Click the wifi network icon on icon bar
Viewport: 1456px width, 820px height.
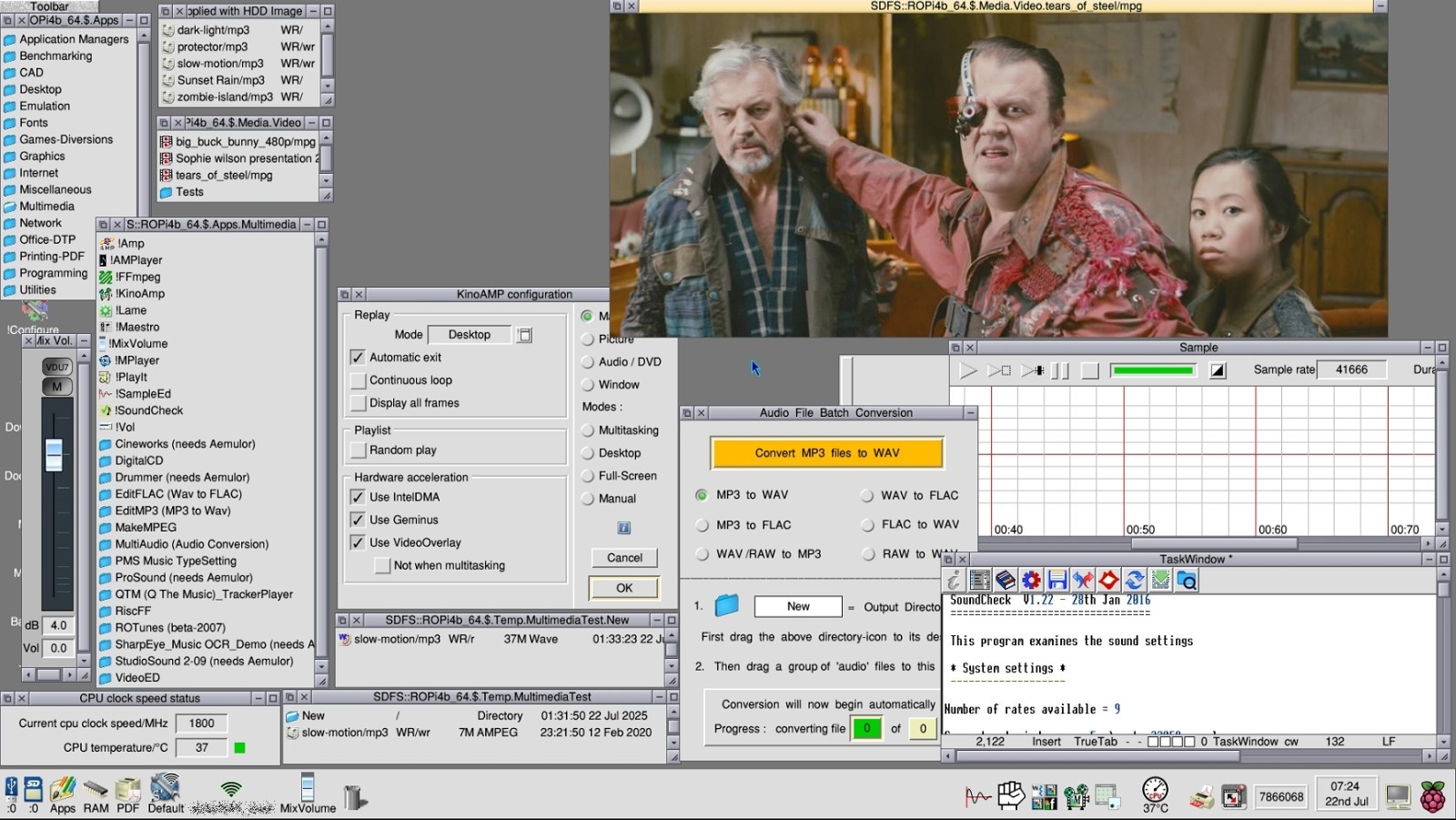point(231,788)
